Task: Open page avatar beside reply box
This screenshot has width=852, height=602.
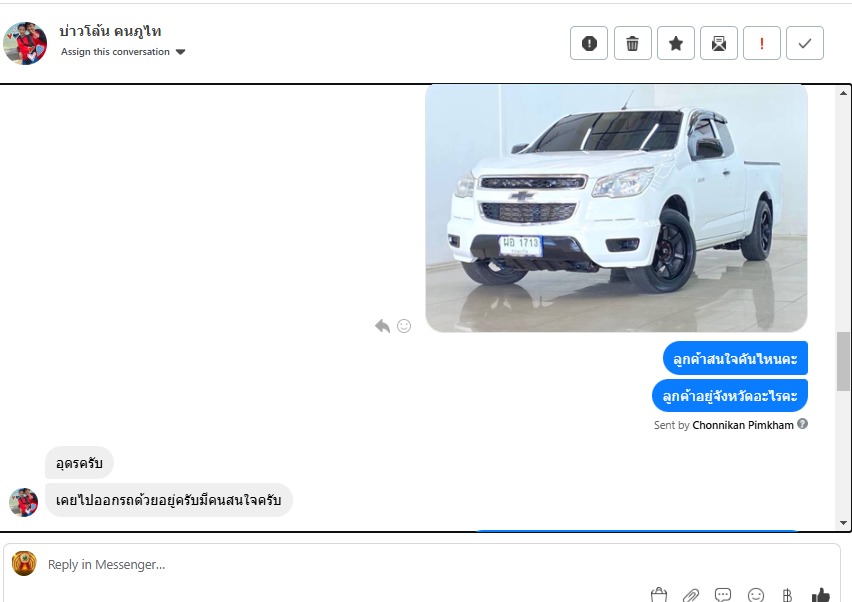Action: (24, 563)
